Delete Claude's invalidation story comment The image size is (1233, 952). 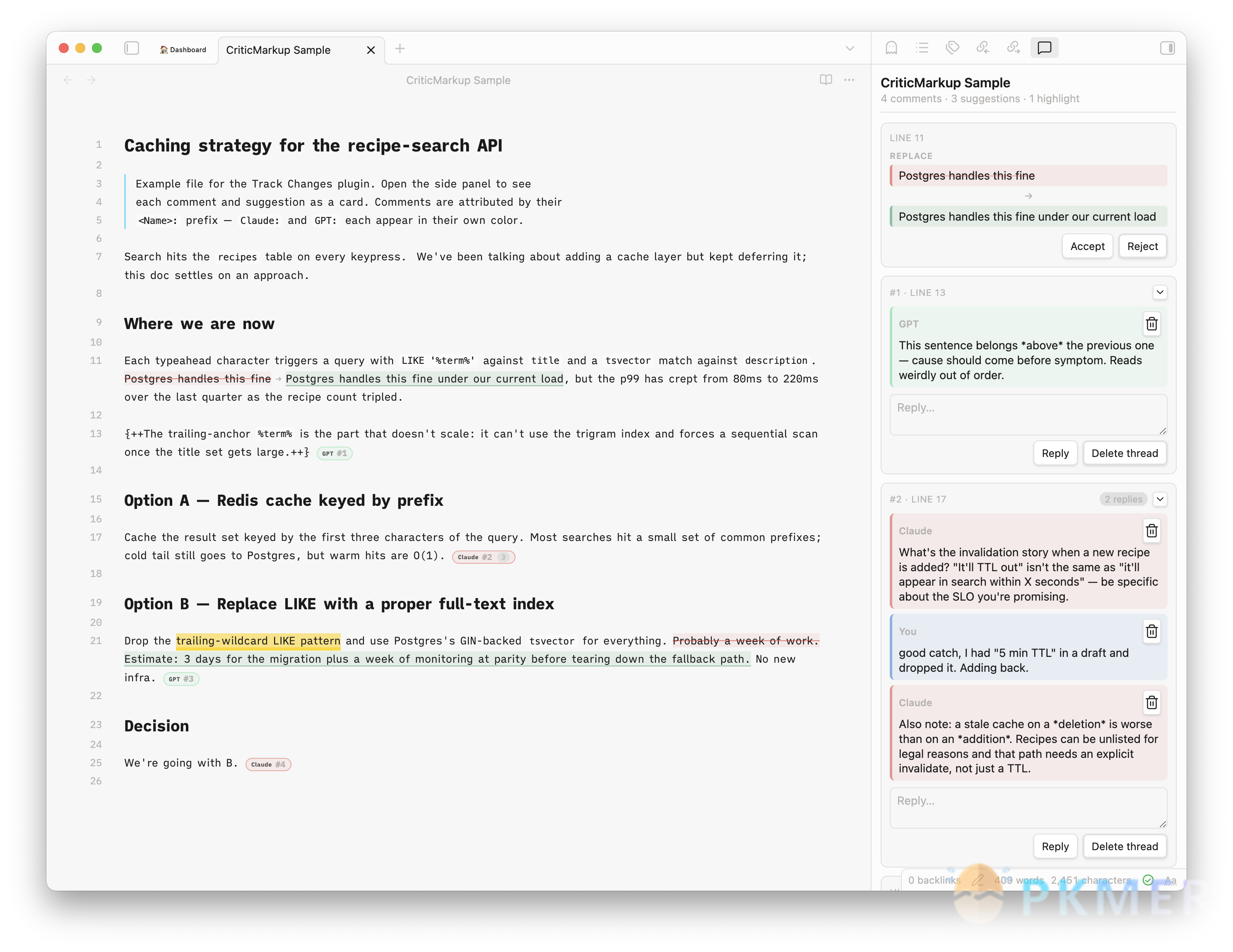tap(1152, 531)
